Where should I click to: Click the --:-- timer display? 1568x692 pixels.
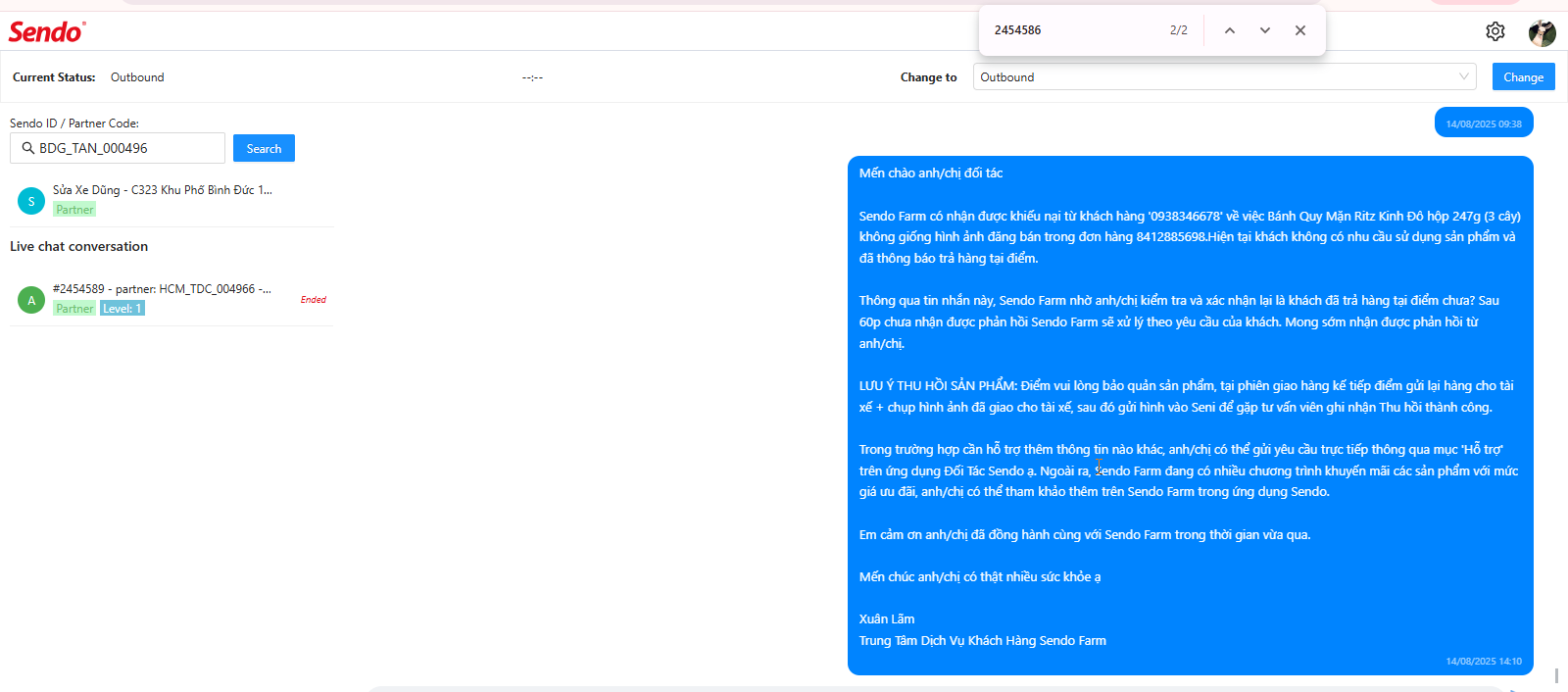[x=532, y=77]
